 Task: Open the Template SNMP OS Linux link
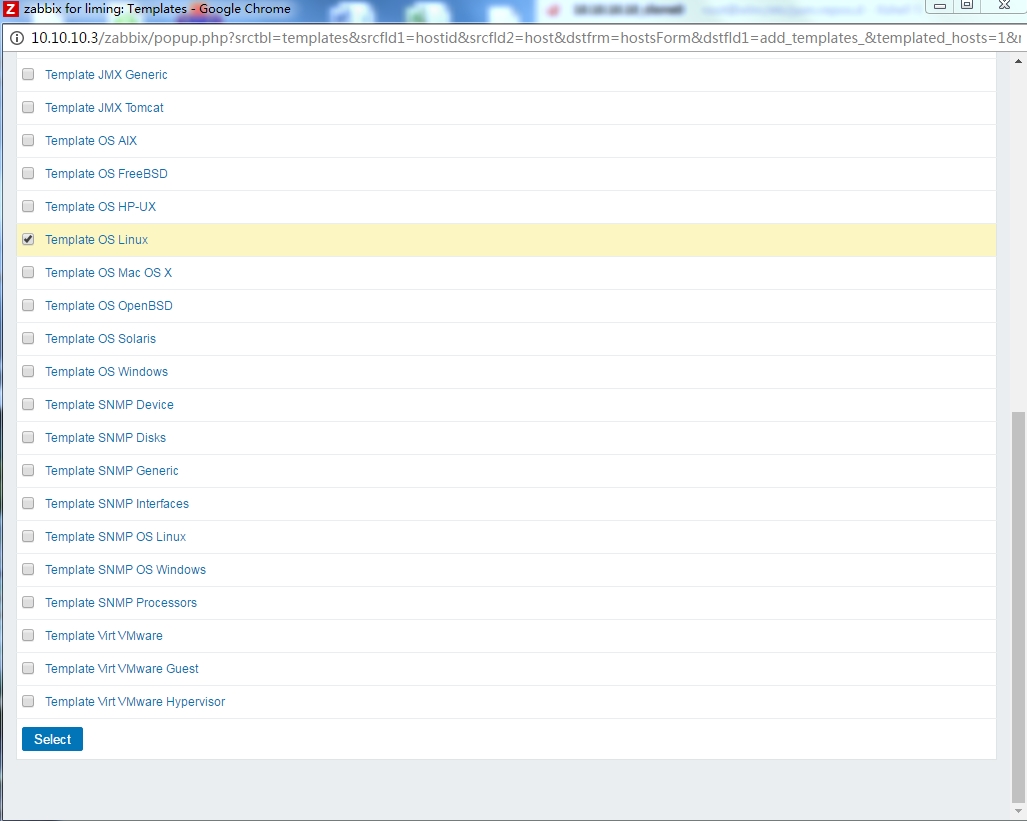115,537
